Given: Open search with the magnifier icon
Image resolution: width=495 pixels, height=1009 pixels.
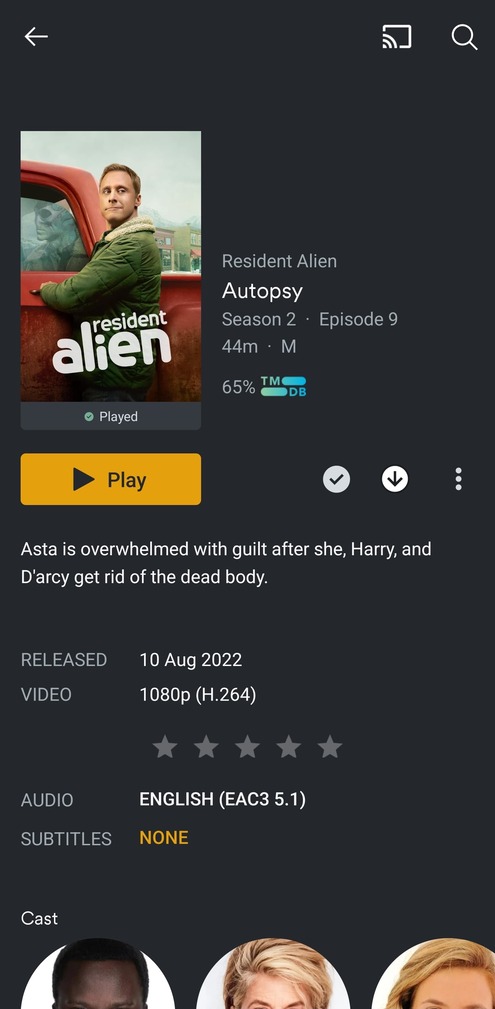Looking at the screenshot, I should click(464, 37).
